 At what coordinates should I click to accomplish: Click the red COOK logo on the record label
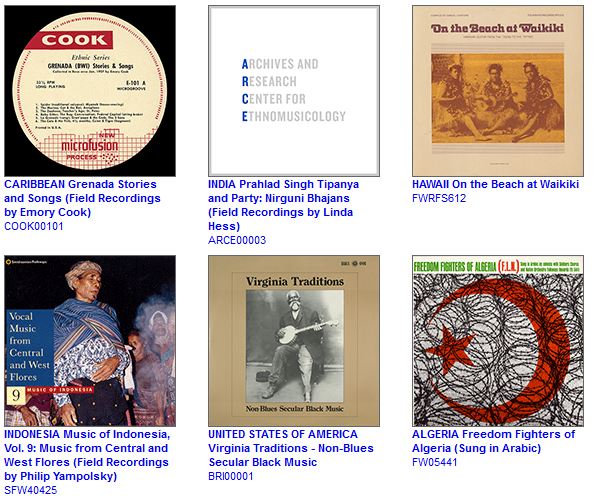click(x=75, y=40)
